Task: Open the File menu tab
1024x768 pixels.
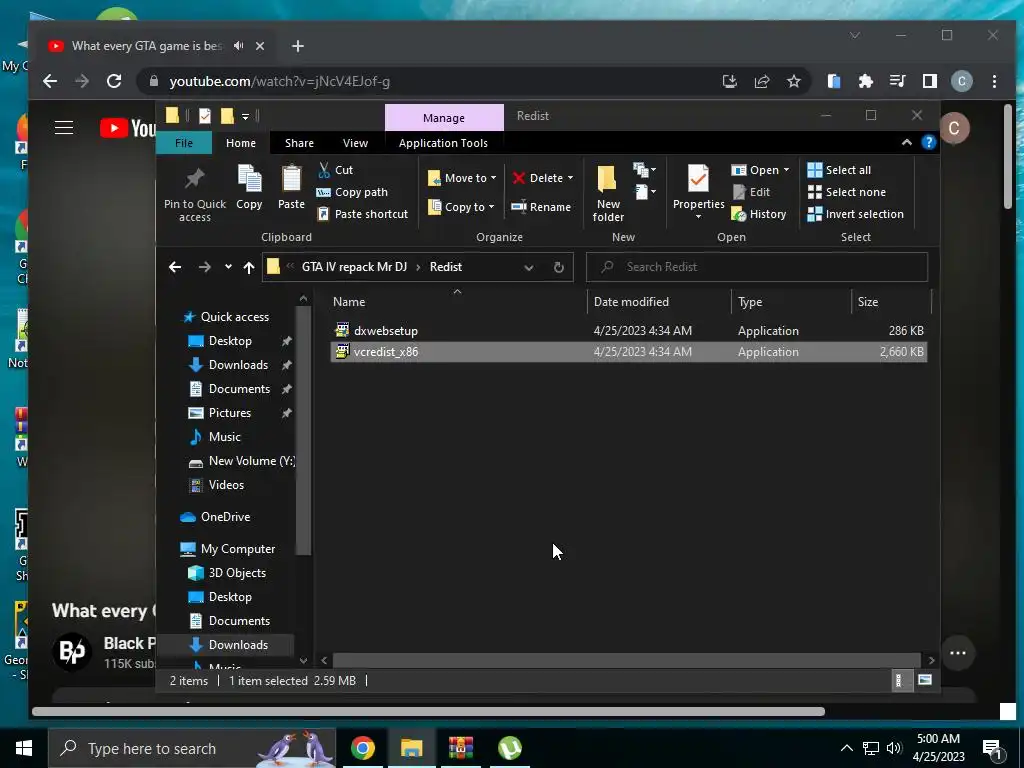Action: coord(184,142)
